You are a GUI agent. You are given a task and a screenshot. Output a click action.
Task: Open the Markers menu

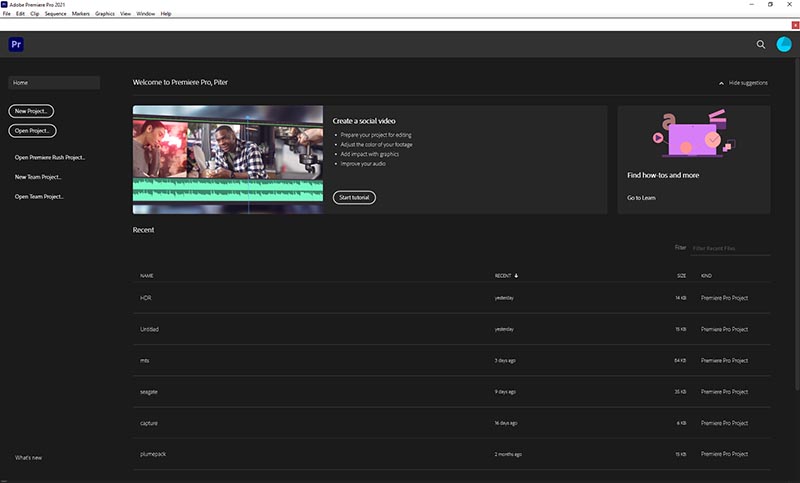[x=81, y=14]
